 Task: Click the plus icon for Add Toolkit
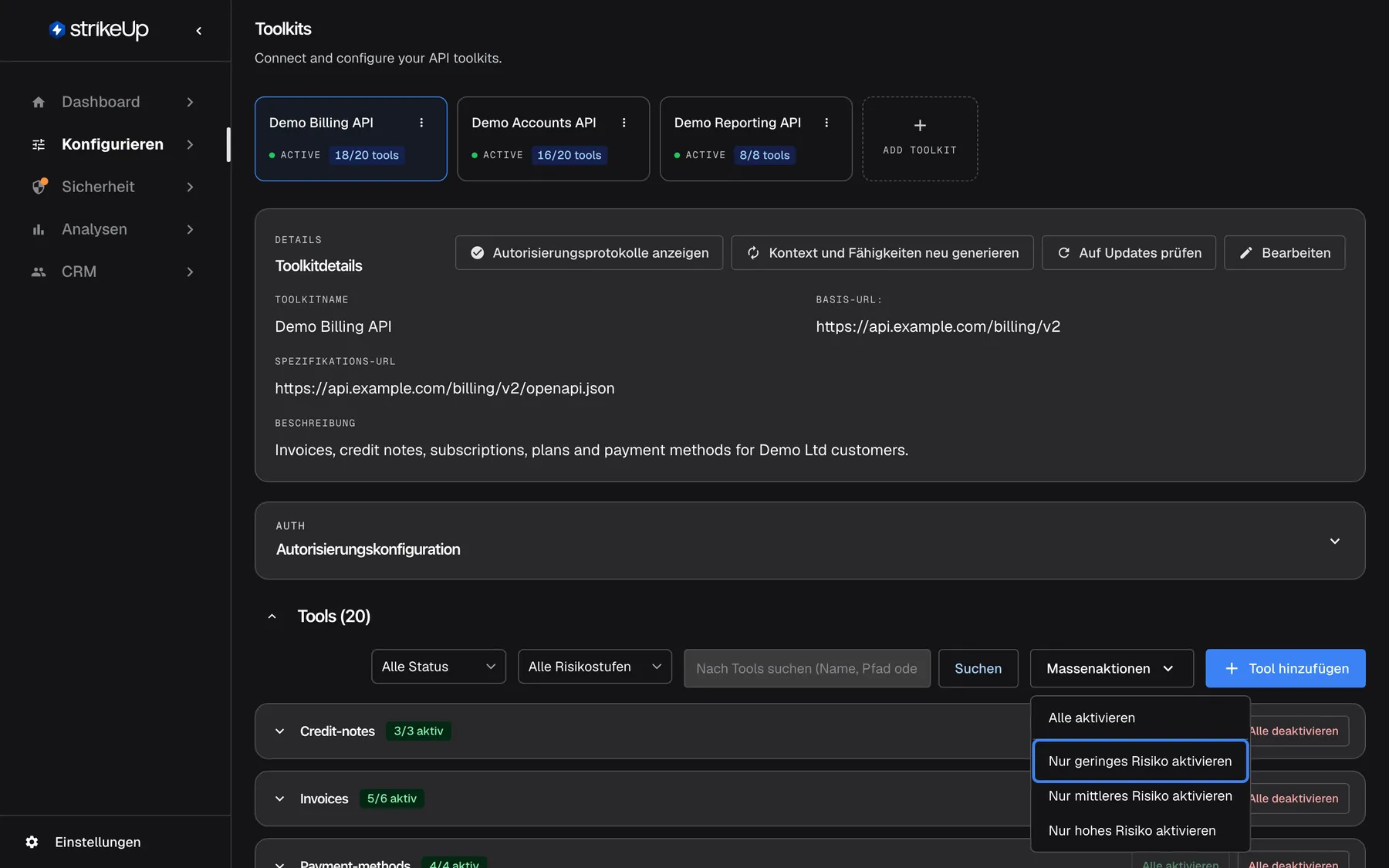920,125
